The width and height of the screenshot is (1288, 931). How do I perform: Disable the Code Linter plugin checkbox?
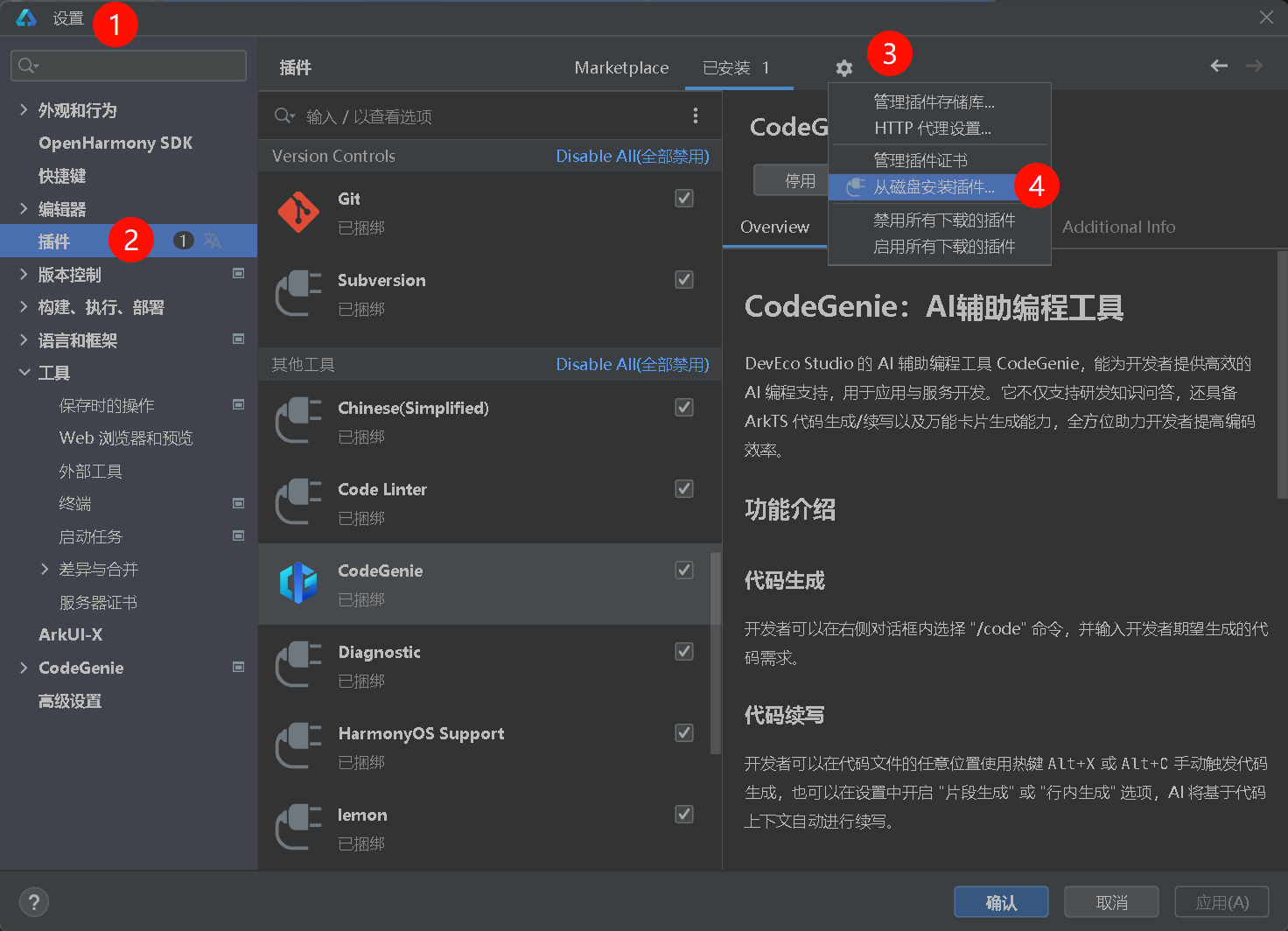(684, 489)
